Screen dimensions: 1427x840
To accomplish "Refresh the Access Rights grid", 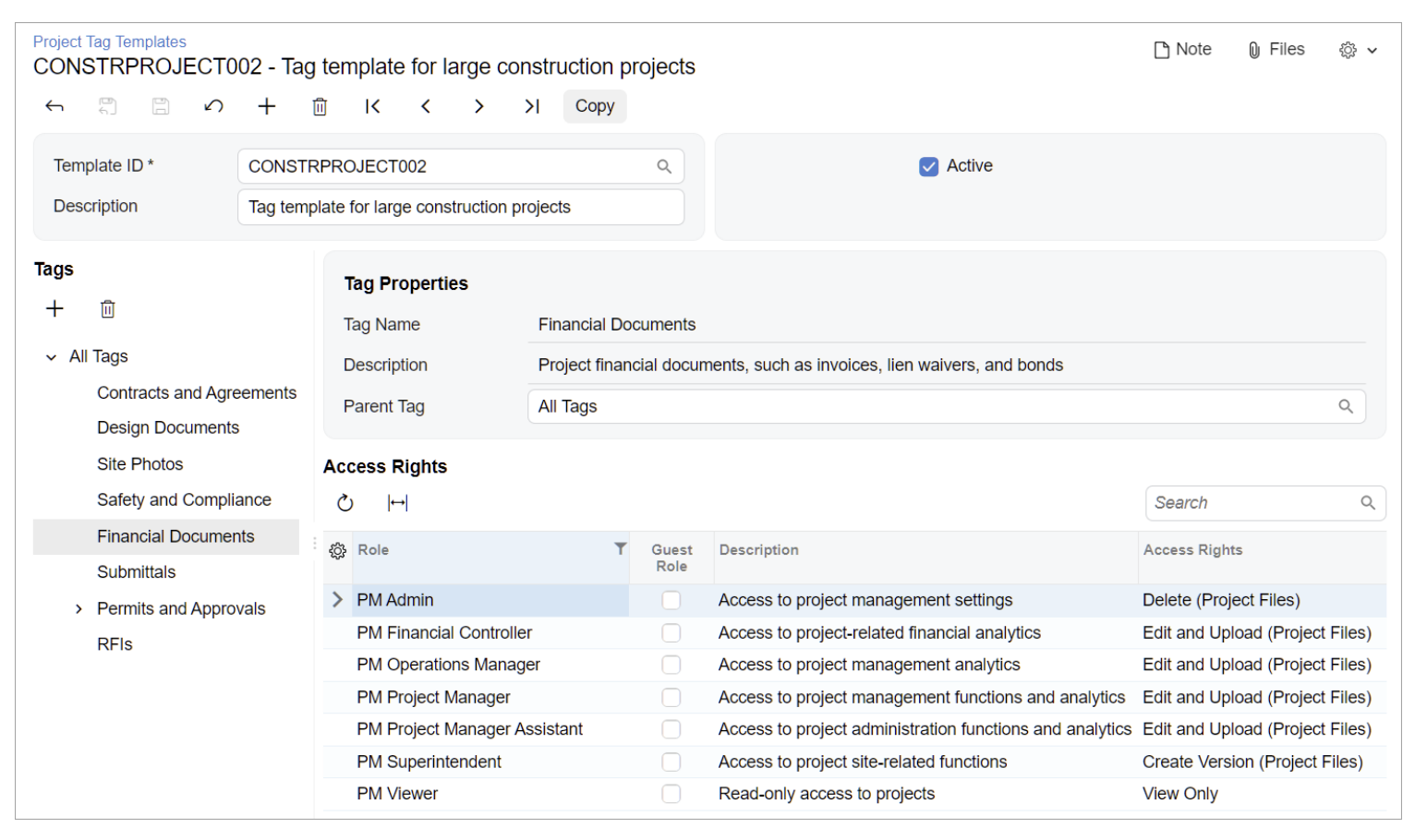I will (345, 503).
